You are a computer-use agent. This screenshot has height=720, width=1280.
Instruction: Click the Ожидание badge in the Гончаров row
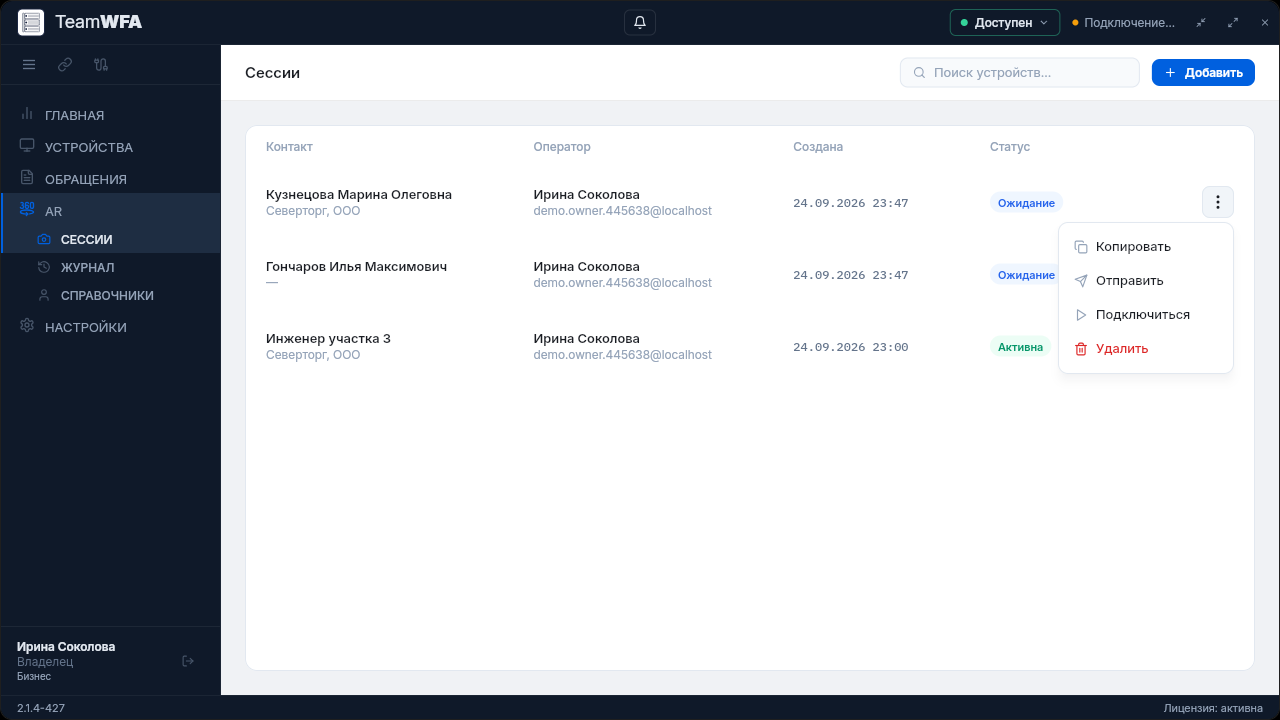(1026, 275)
